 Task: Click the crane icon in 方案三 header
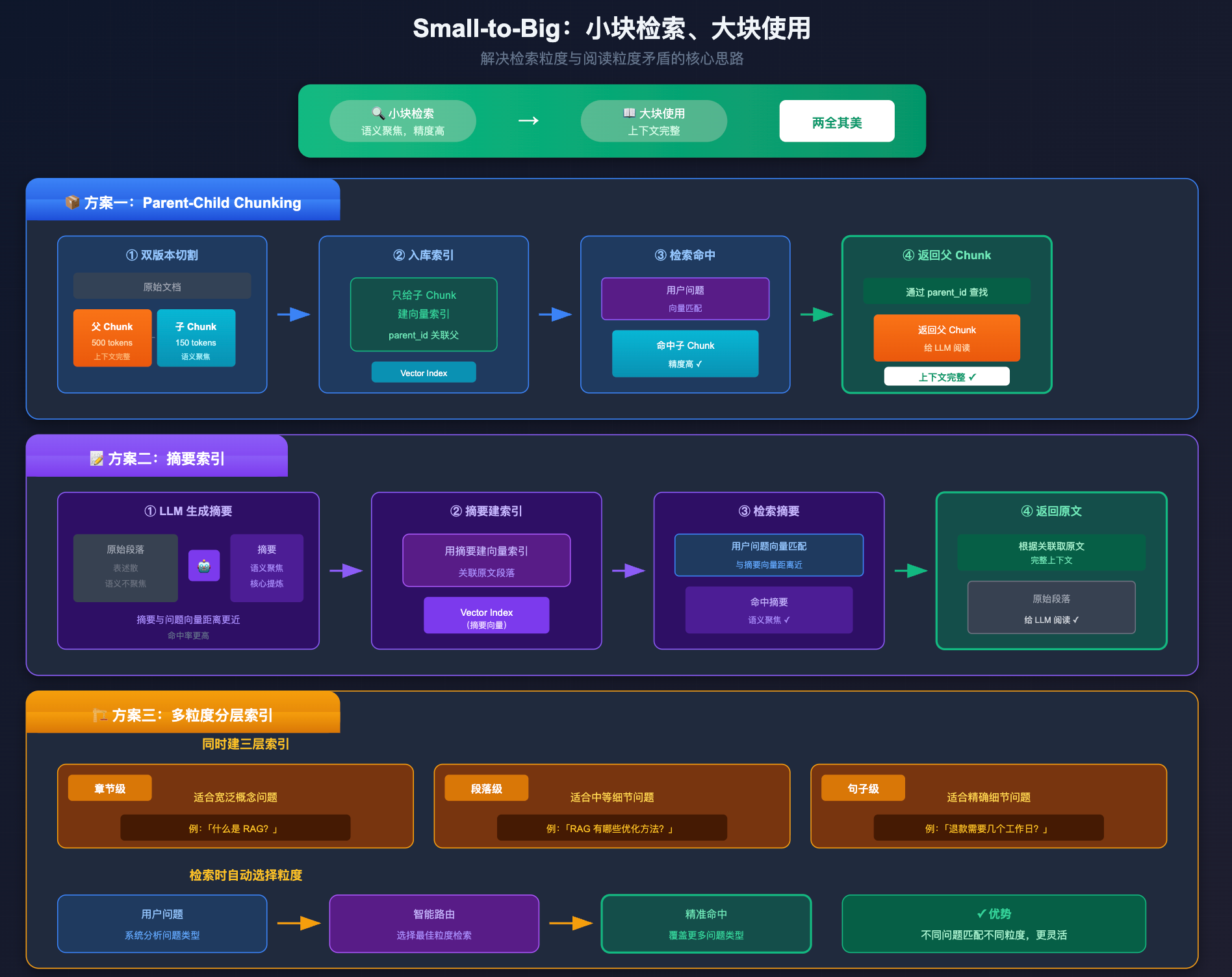pos(100,715)
